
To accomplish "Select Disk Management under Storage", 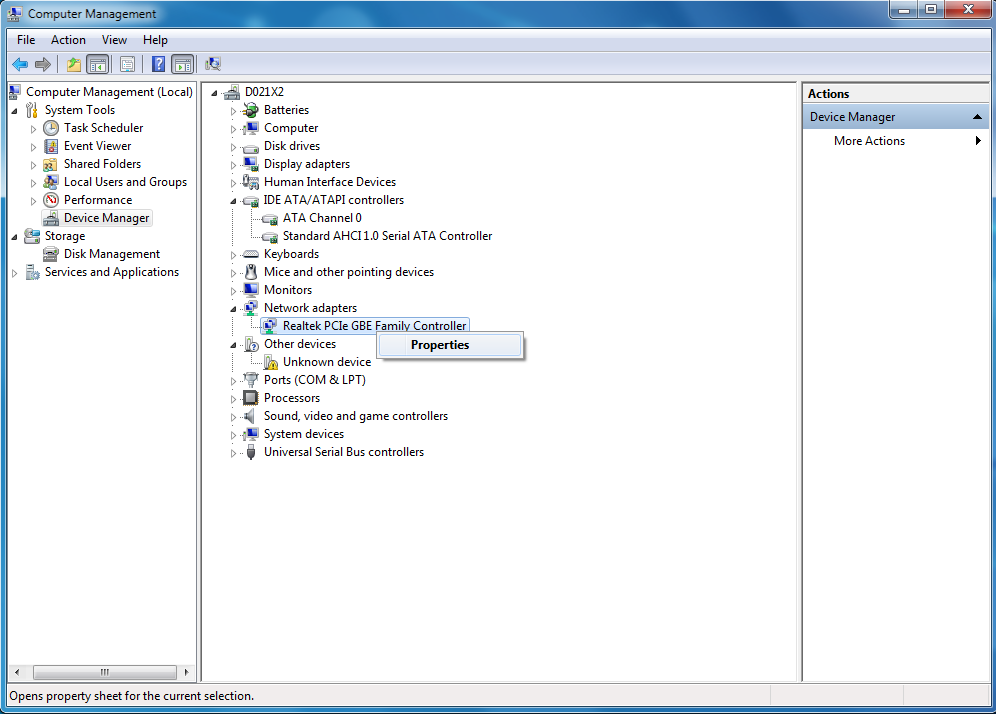I will (x=112, y=254).
